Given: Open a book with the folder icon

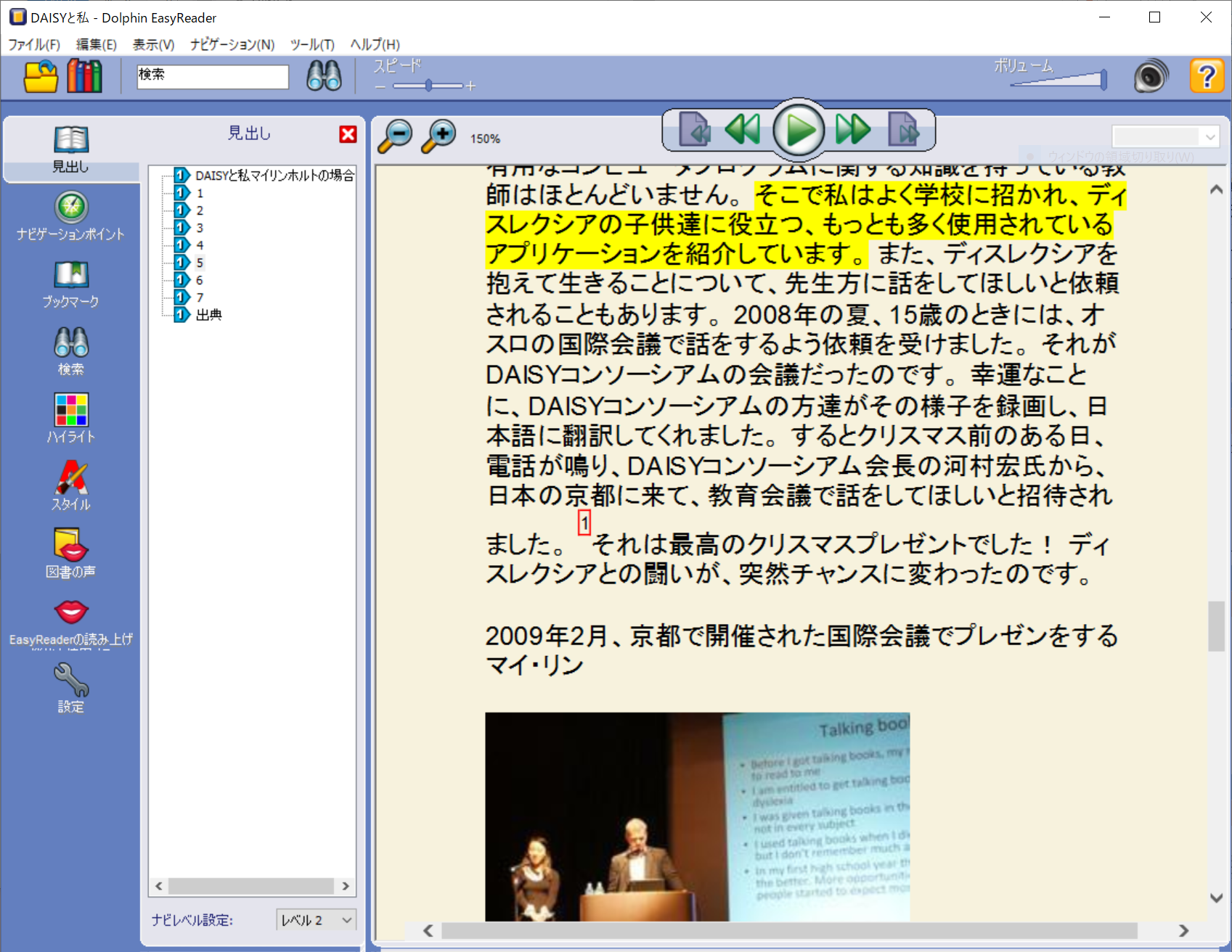Looking at the screenshot, I should [x=41, y=76].
